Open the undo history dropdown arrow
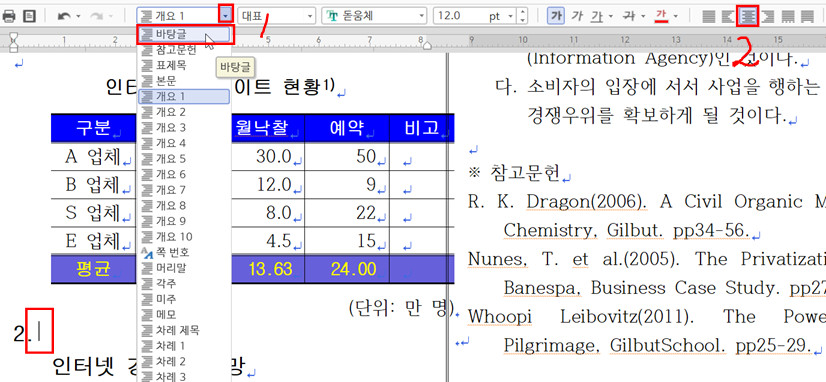826x382 pixels. [78, 16]
